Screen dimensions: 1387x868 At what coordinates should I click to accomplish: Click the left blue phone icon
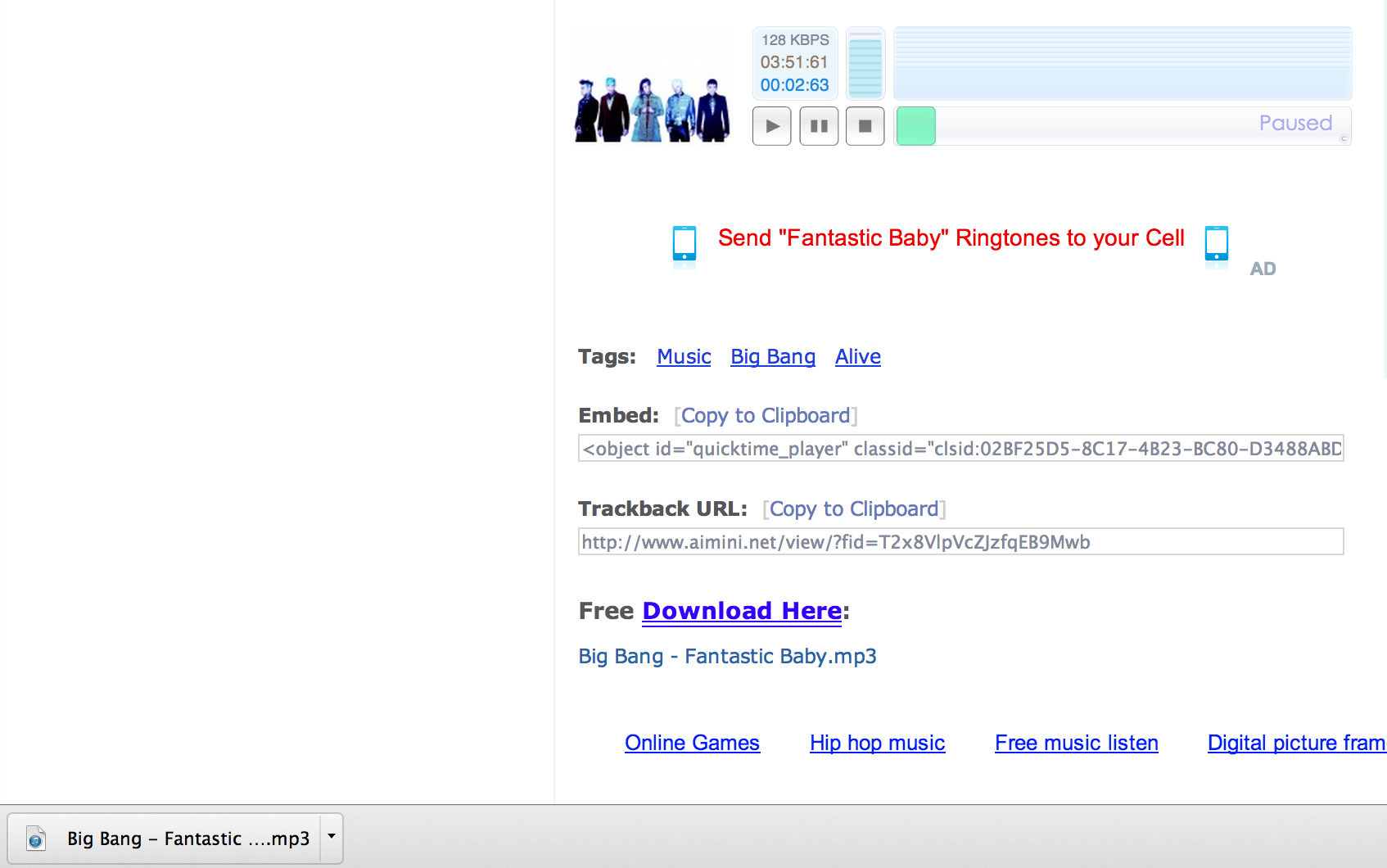pos(684,244)
